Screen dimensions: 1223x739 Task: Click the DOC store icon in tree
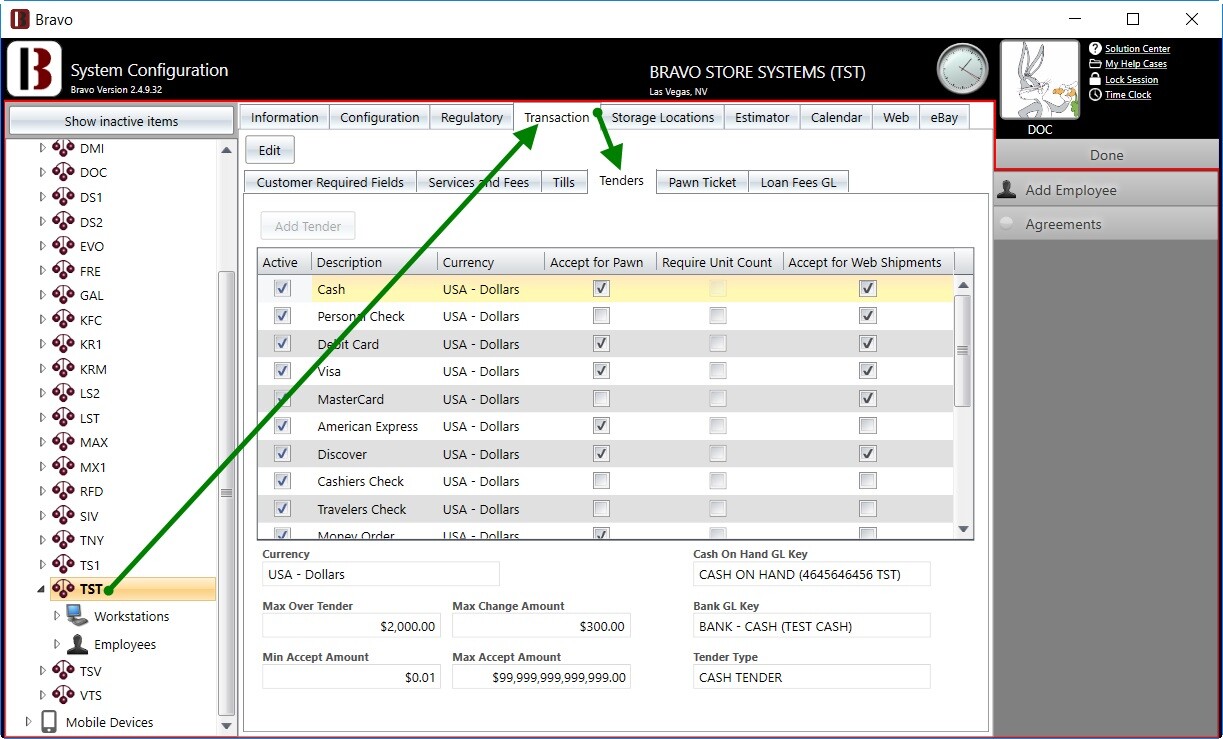64,172
